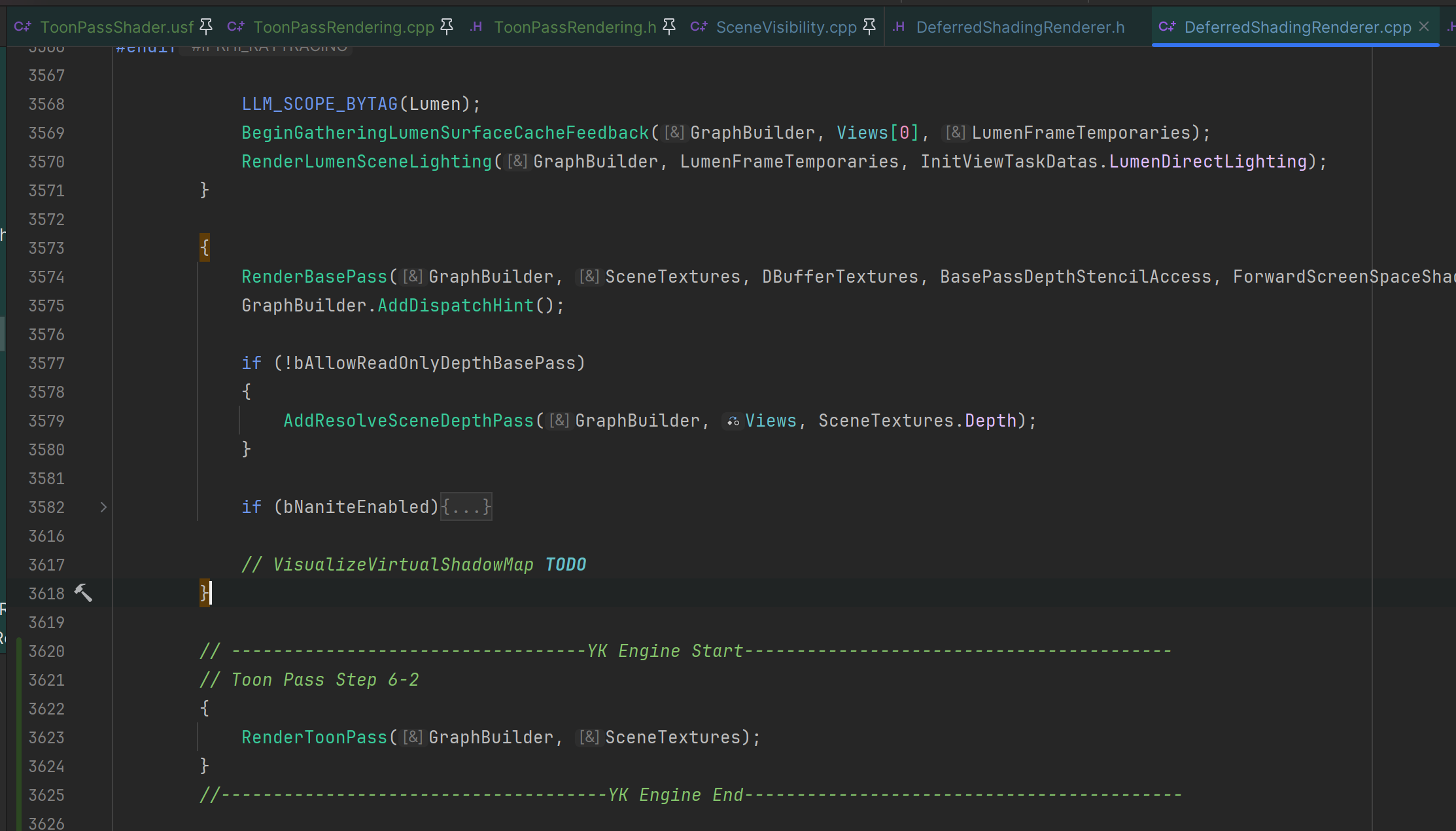Unpin the ToonPassRendering.cpp tab

[x=447, y=26]
